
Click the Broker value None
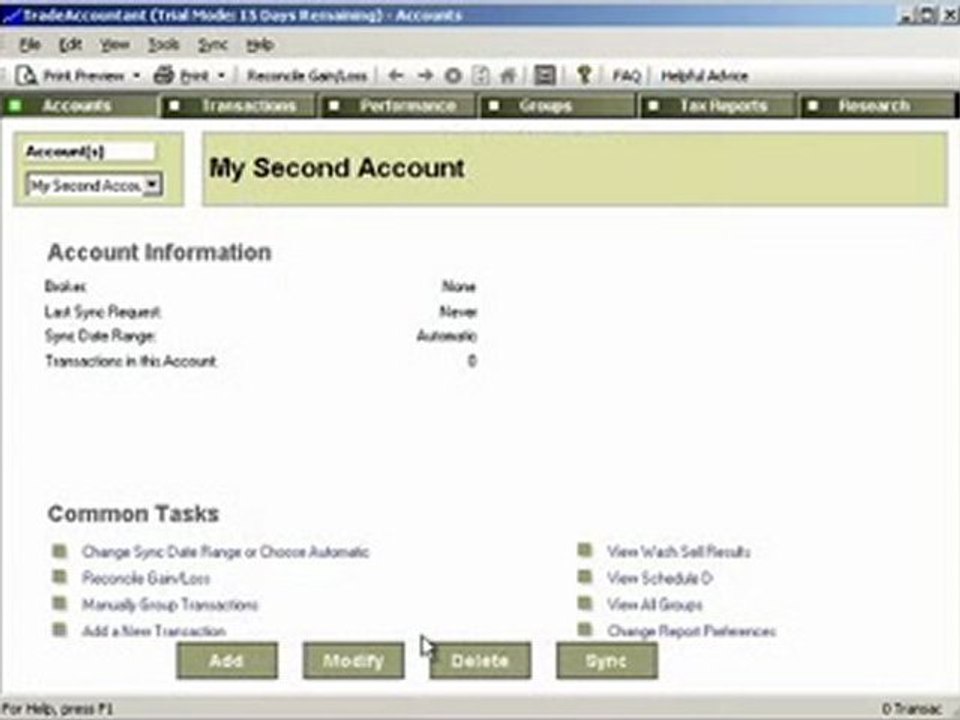click(x=459, y=287)
